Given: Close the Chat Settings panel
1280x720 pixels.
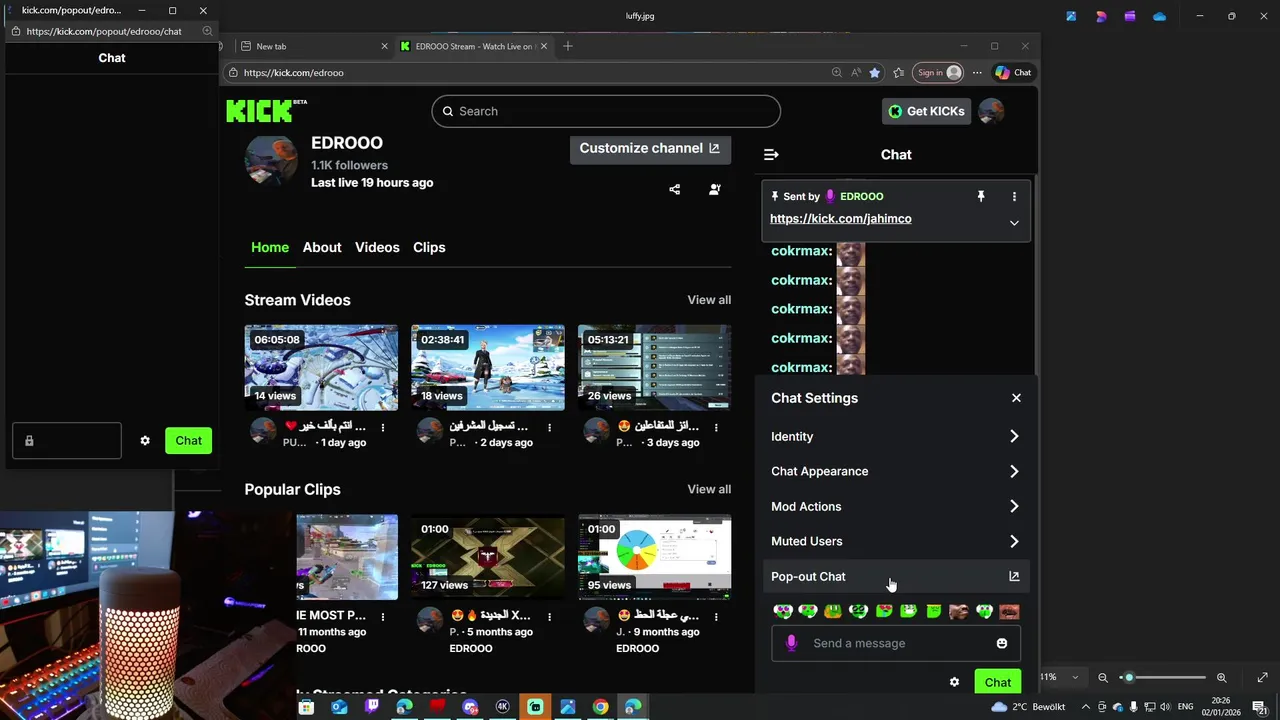Looking at the screenshot, I should (1016, 398).
